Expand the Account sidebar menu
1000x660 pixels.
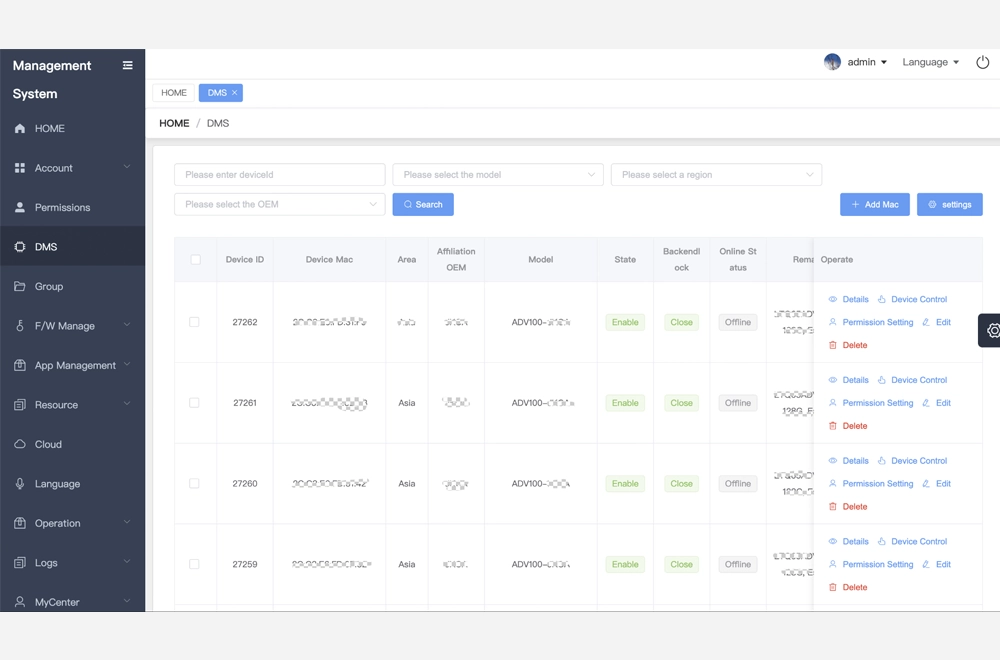pyautogui.click(x=72, y=168)
